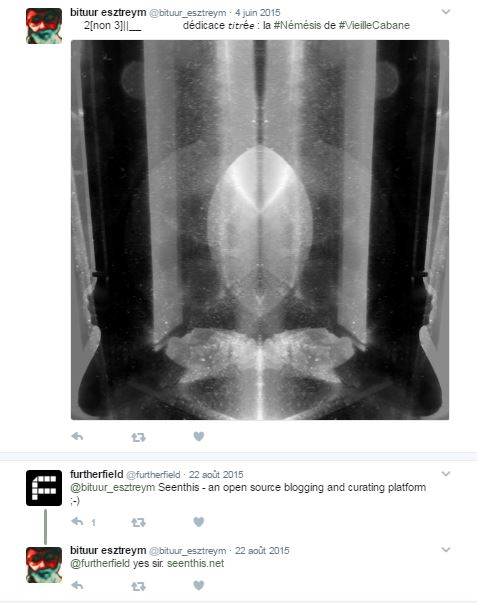This screenshot has height=603, width=477.
Task: Open furtherfield's profile avatar
Action: click(x=44, y=488)
